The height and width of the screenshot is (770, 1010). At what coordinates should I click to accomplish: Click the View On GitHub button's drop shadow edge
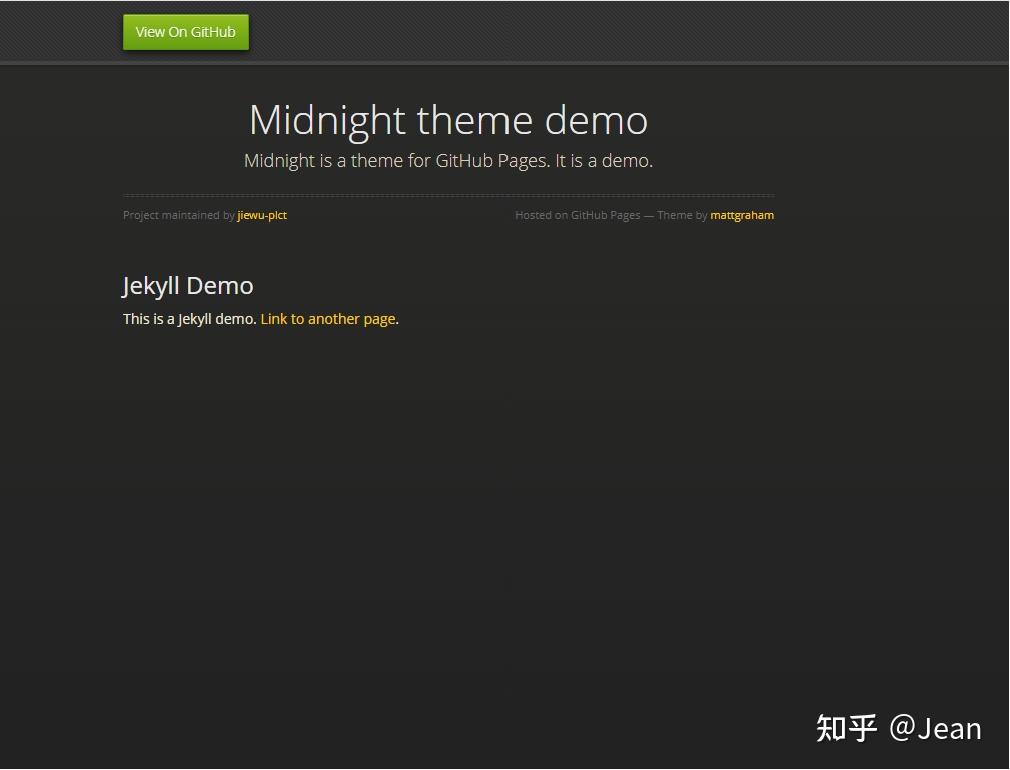coord(185,49)
